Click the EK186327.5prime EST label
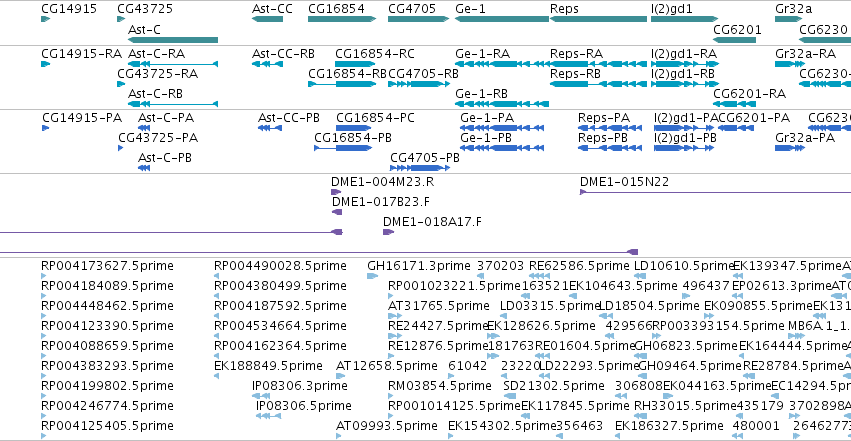This screenshot has width=851, height=441. point(669,426)
